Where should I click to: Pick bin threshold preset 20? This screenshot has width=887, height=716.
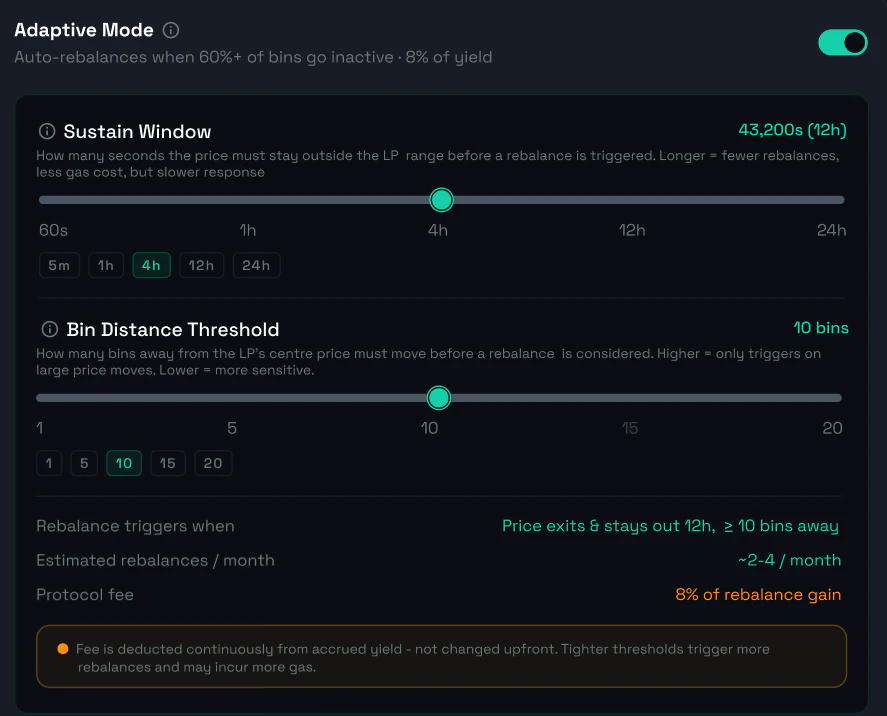pyautogui.click(x=213, y=463)
